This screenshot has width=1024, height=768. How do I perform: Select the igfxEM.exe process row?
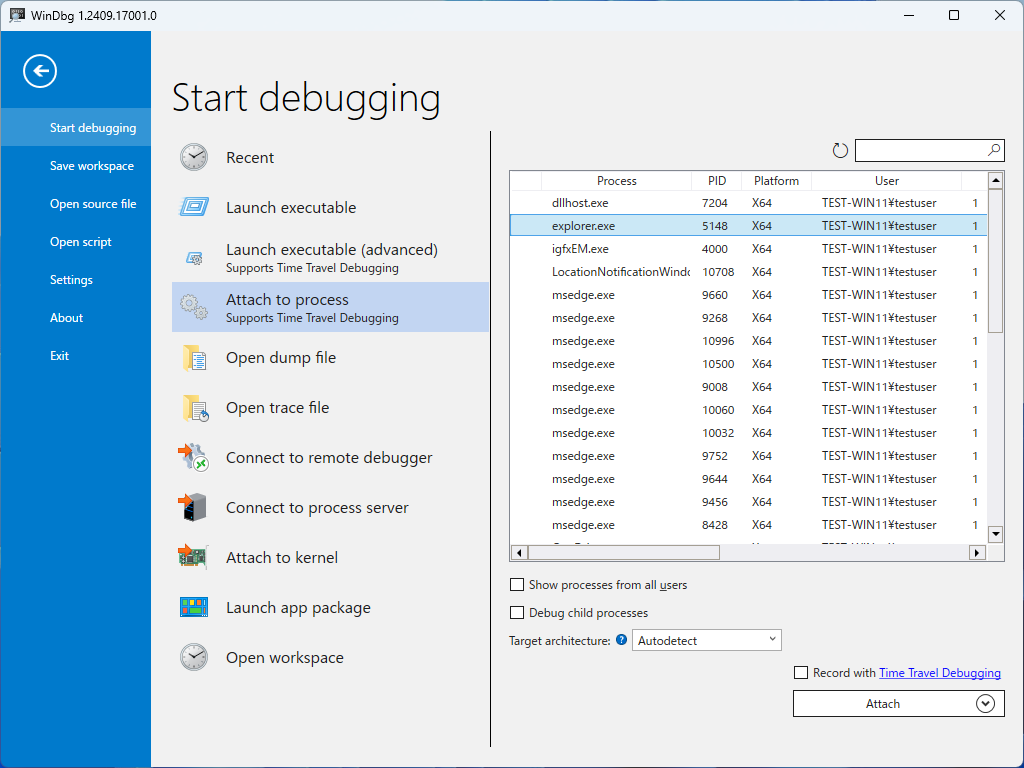[x=748, y=249]
